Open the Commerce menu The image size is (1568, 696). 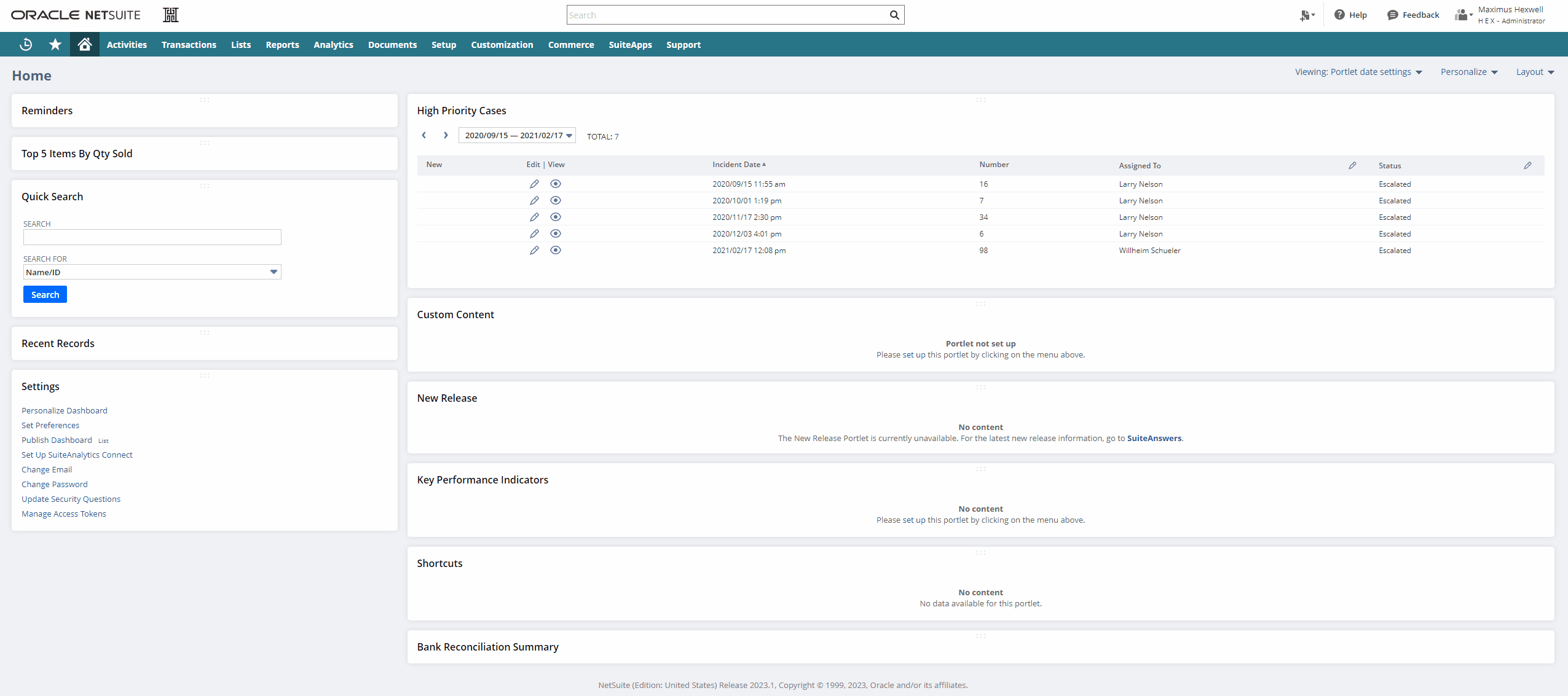pyautogui.click(x=571, y=44)
